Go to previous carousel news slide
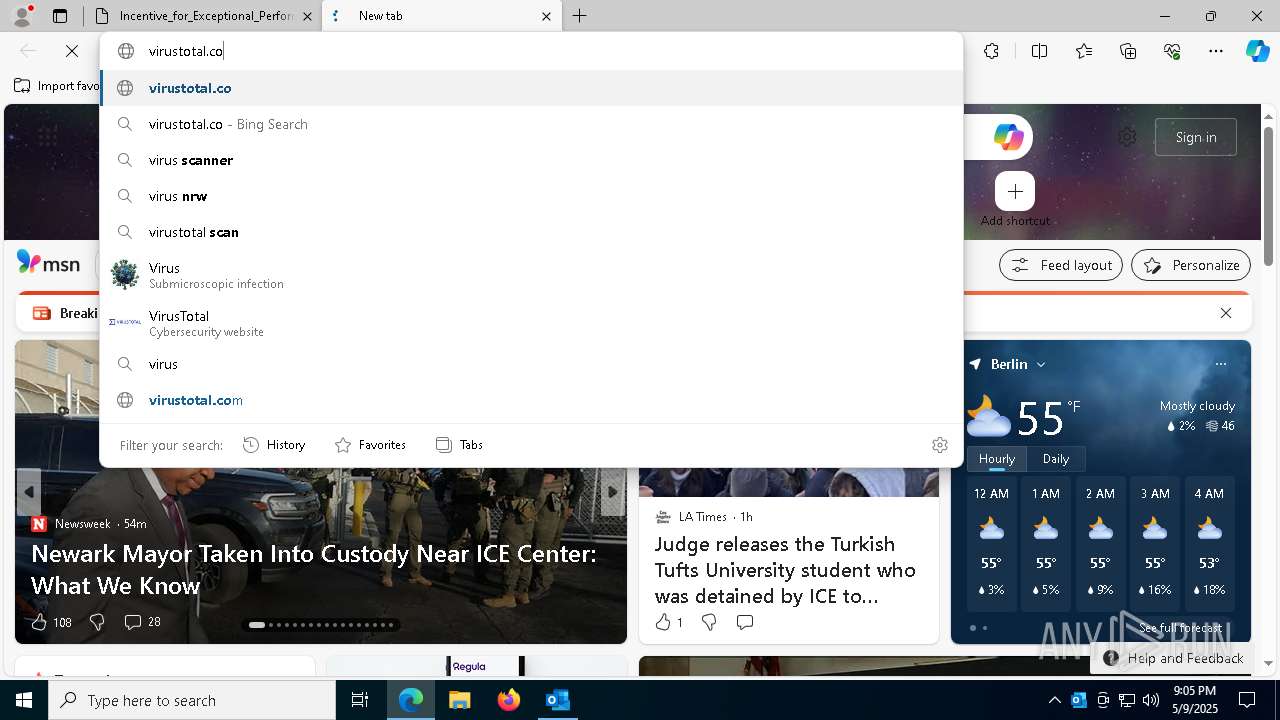The height and width of the screenshot is (720, 1280). tap(29, 492)
